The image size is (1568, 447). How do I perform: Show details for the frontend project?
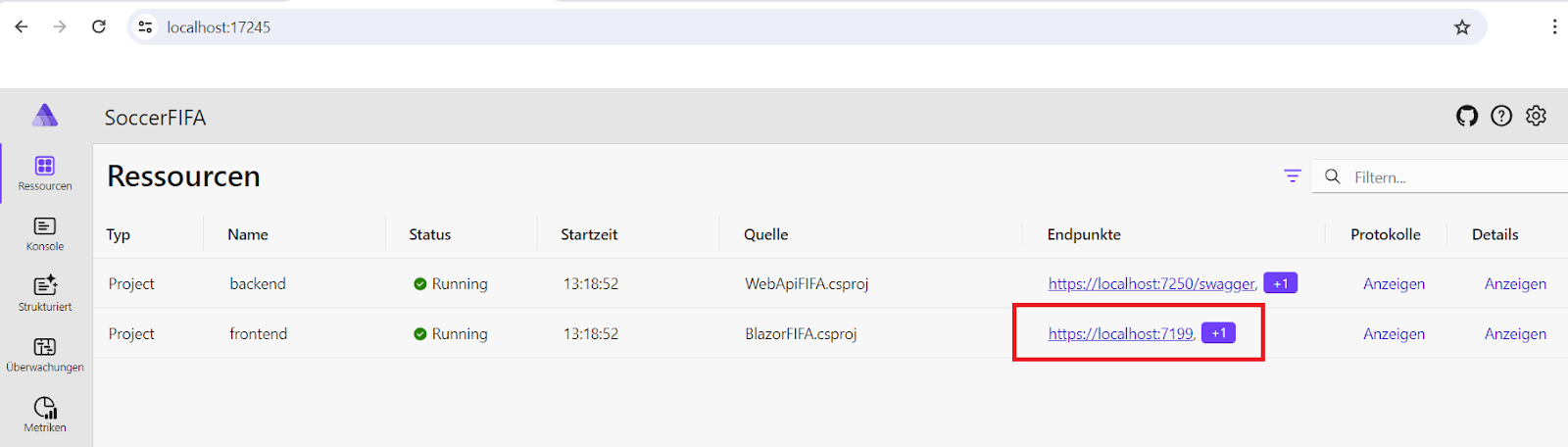[x=1515, y=334]
